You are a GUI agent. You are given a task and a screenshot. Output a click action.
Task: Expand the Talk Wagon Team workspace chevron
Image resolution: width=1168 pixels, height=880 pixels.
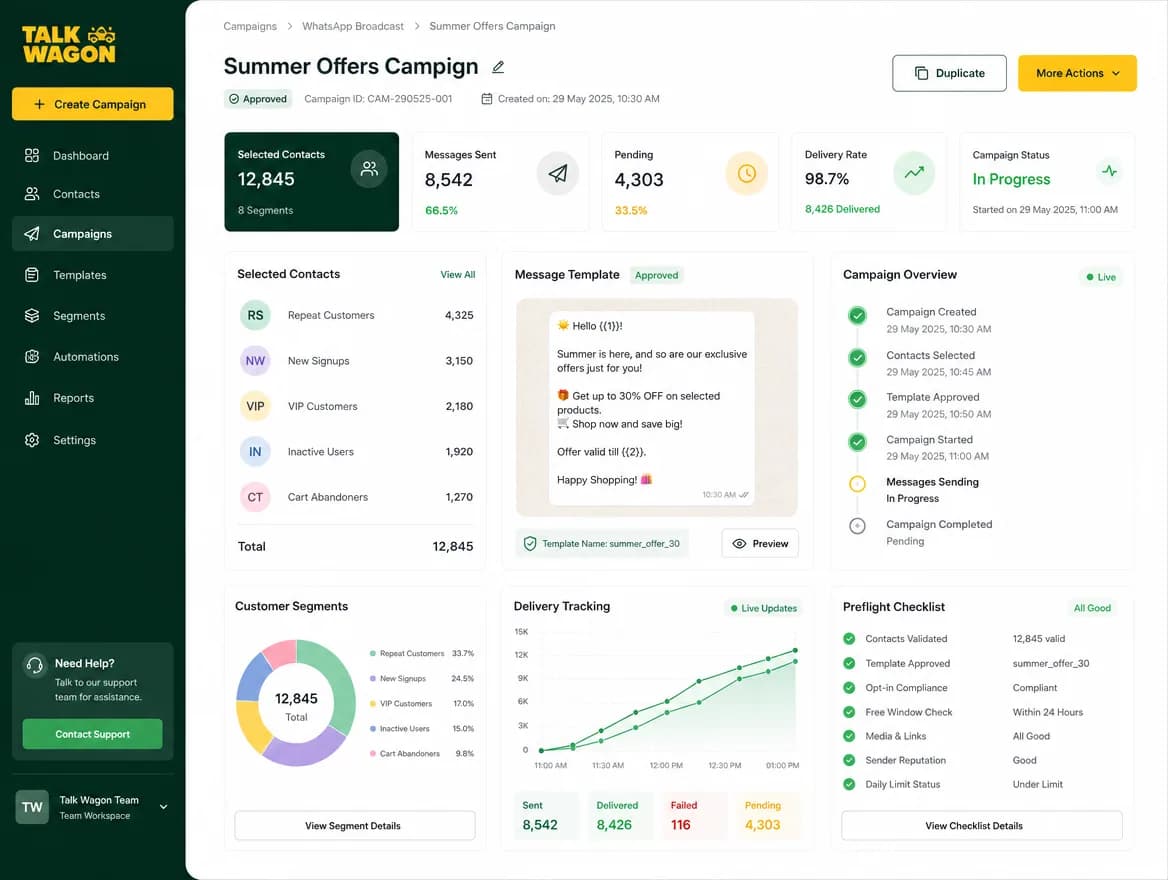click(x=163, y=807)
